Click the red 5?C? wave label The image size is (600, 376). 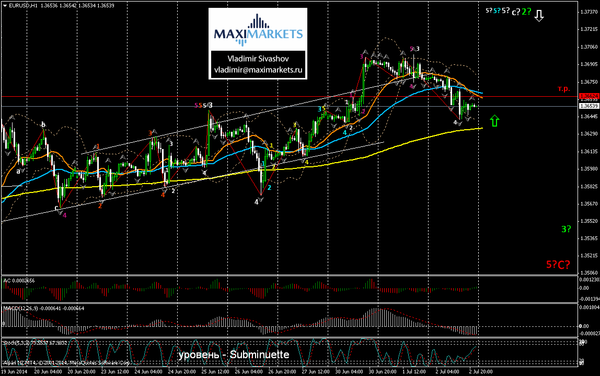coord(558,264)
